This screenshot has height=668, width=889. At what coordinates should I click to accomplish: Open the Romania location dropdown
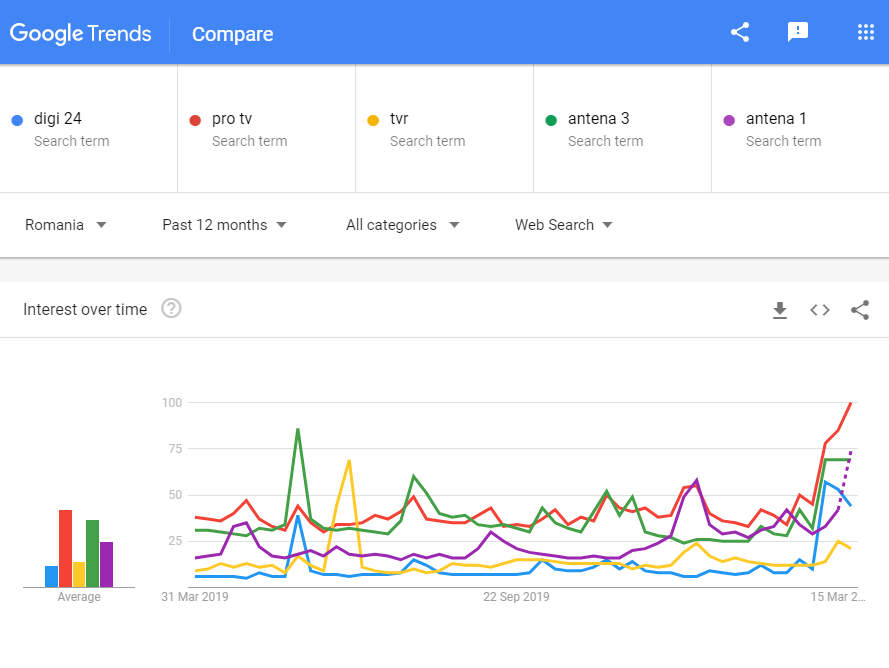click(66, 225)
